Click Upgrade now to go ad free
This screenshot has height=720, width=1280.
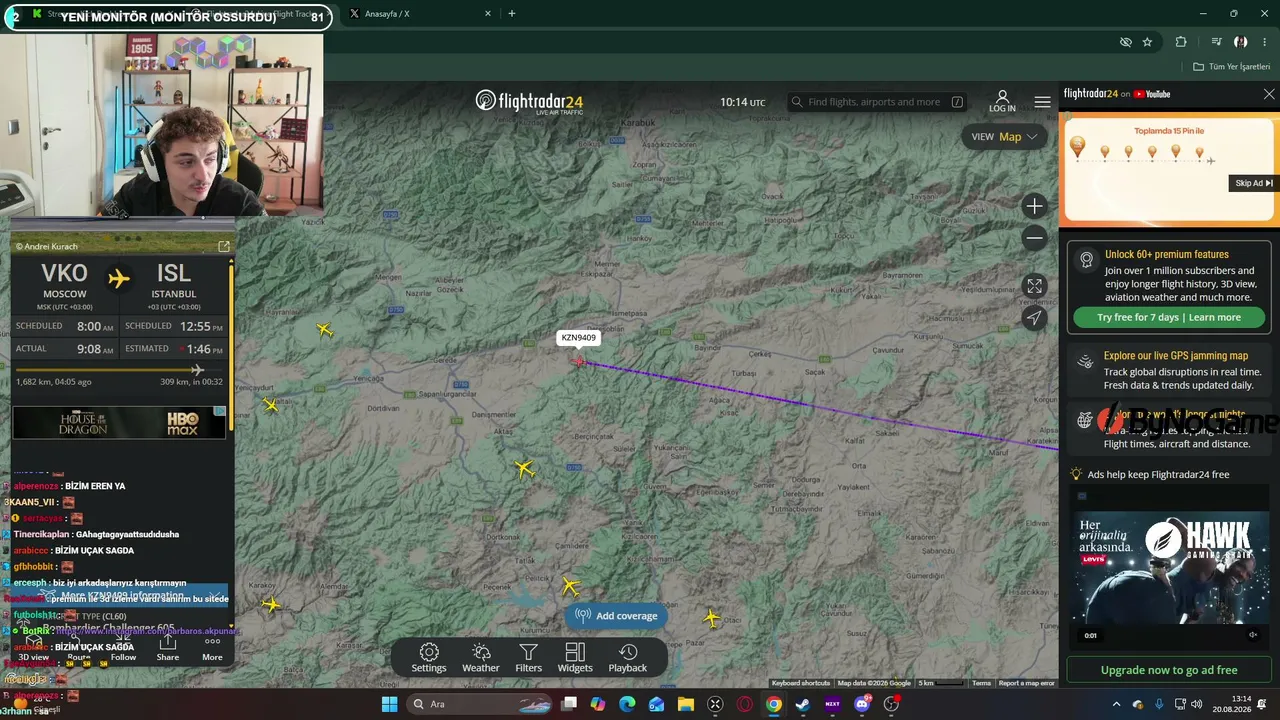(x=1169, y=670)
